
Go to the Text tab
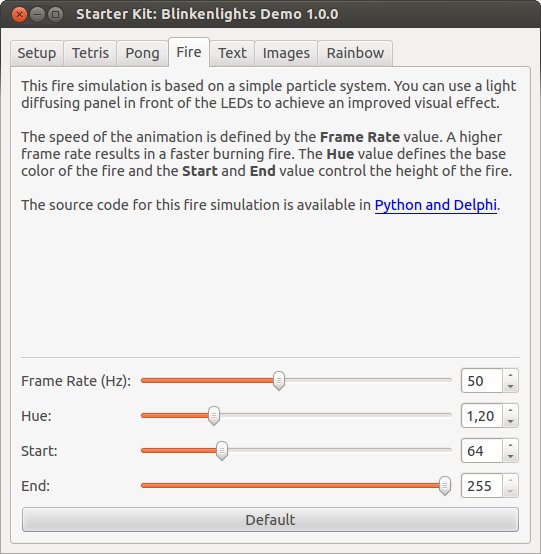pyautogui.click(x=232, y=53)
